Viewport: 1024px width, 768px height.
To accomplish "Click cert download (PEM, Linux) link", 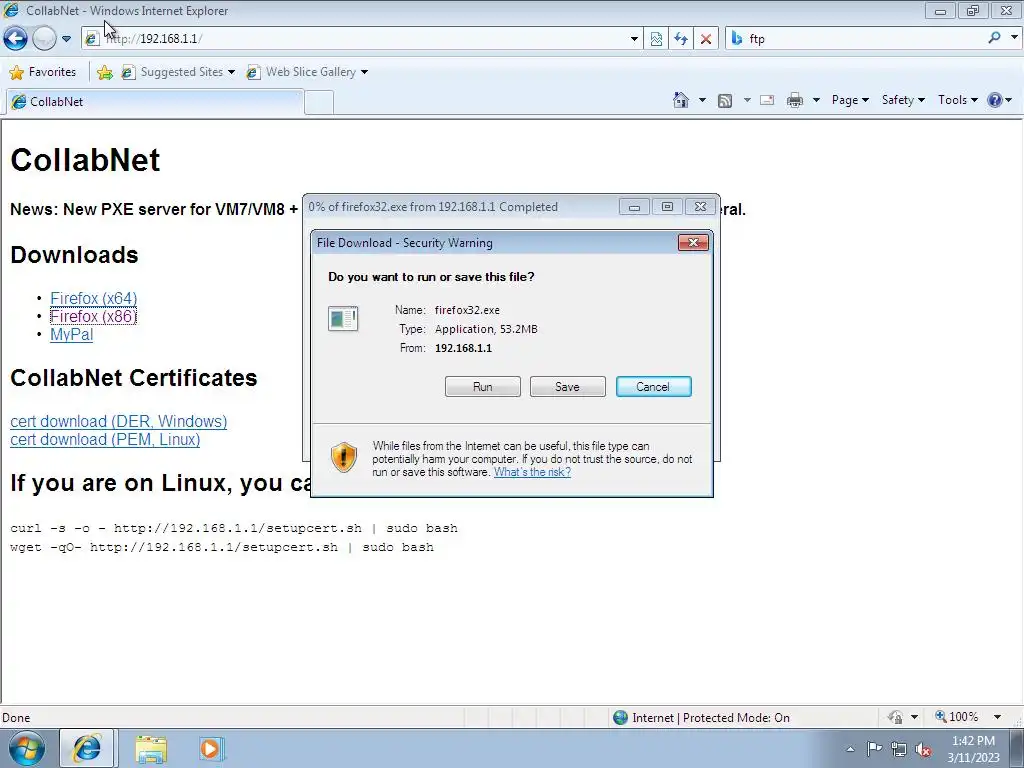I will 105,440.
